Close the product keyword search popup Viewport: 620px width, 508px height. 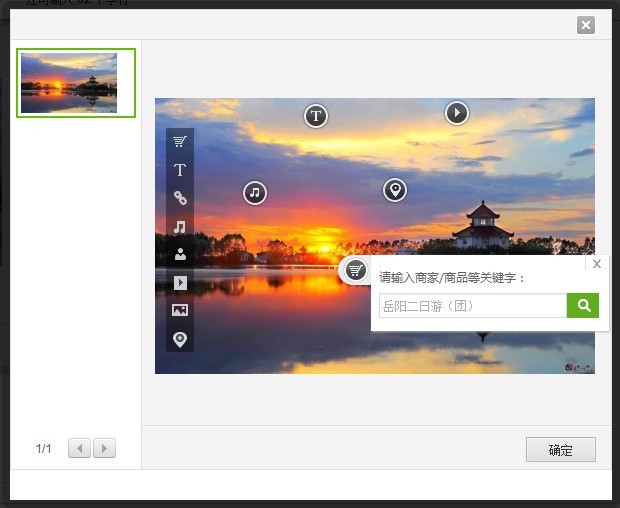click(597, 264)
